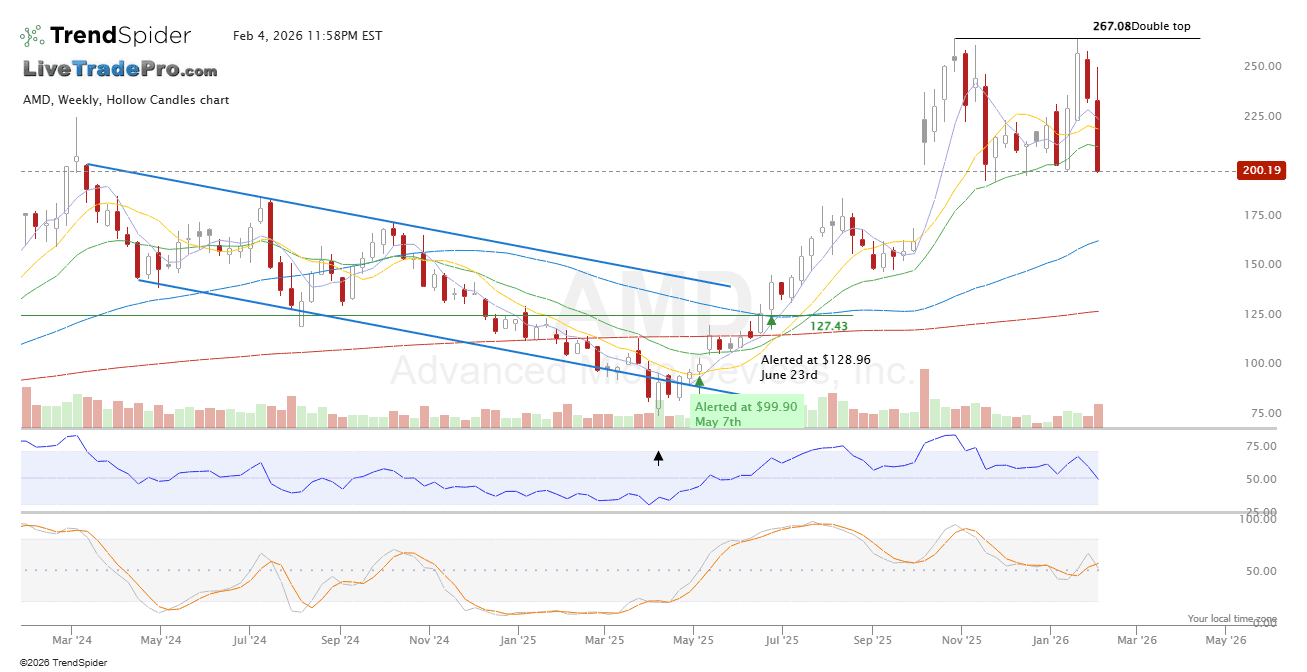Click the 'AMD, Weekly, Hollow Candles chart' title
Image resolution: width=1307 pixels, height=672 pixels.
point(126,100)
